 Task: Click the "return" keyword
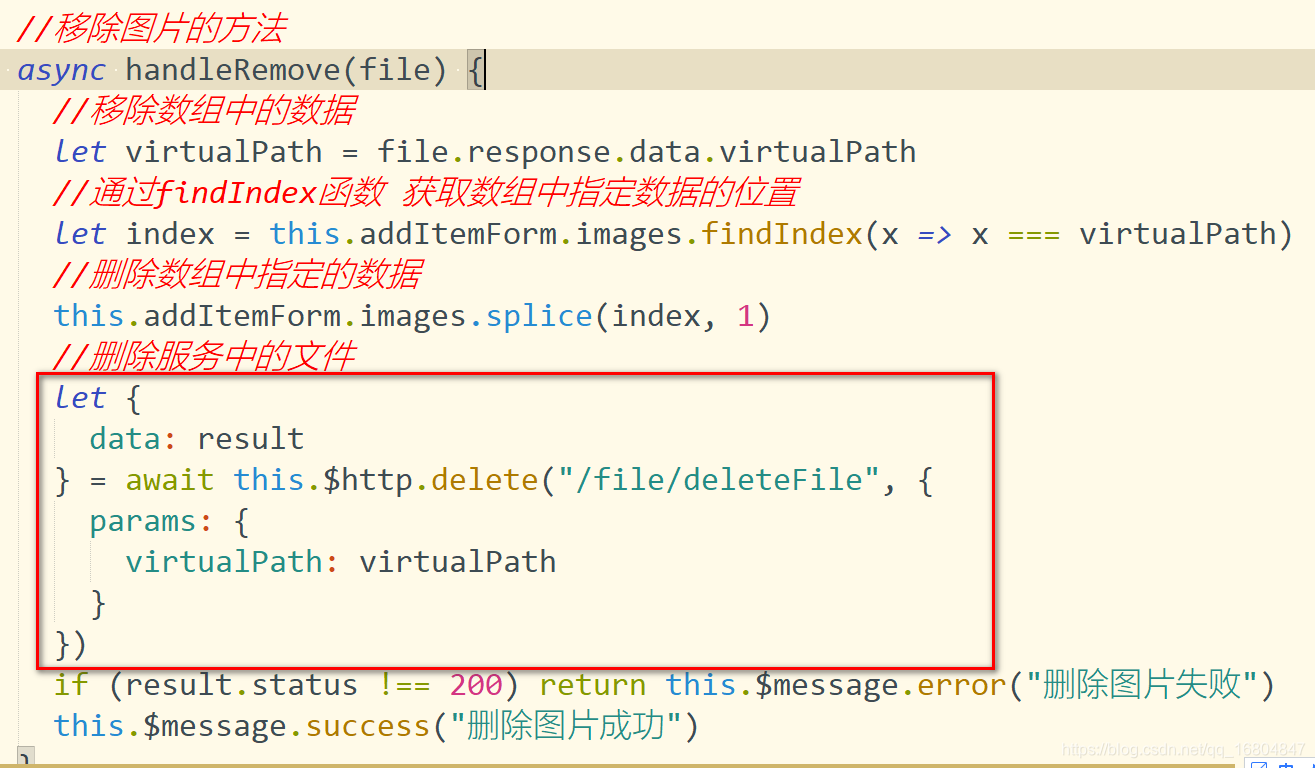pyautogui.click(x=593, y=685)
